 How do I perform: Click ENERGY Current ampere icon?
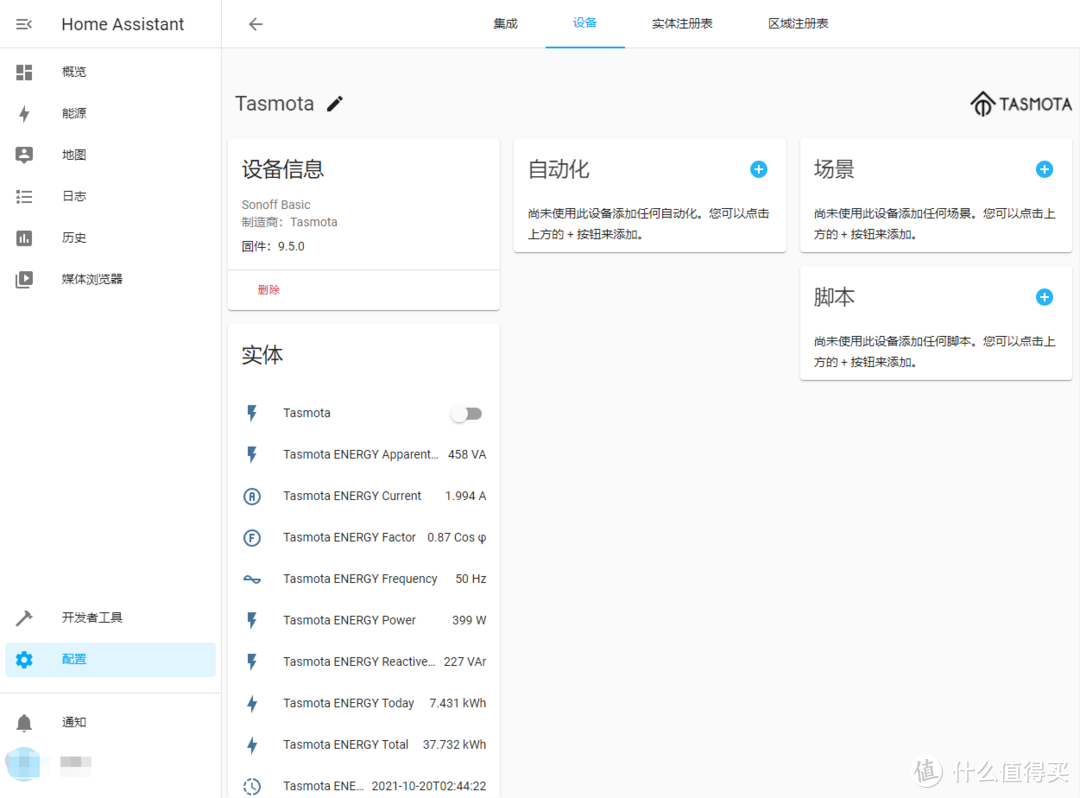[x=252, y=496]
